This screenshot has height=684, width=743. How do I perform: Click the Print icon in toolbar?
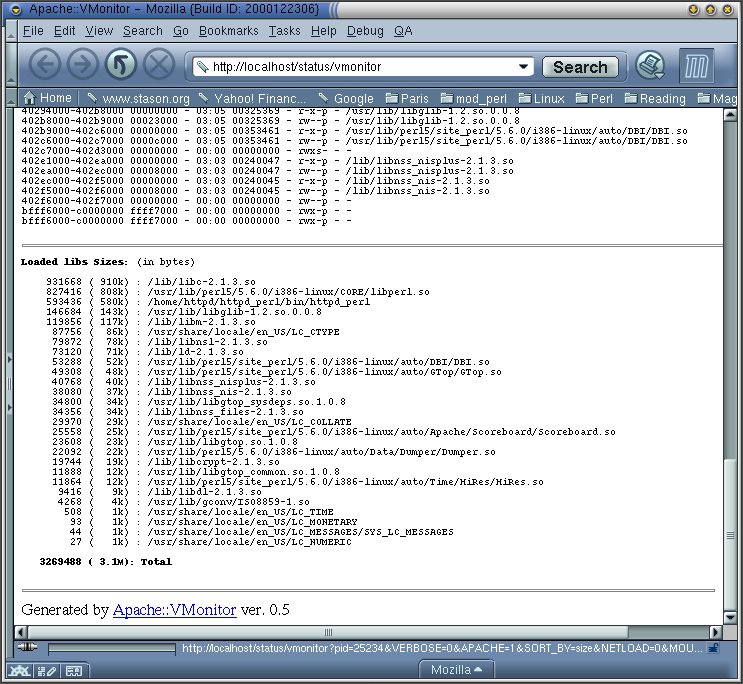pyautogui.click(x=651, y=66)
